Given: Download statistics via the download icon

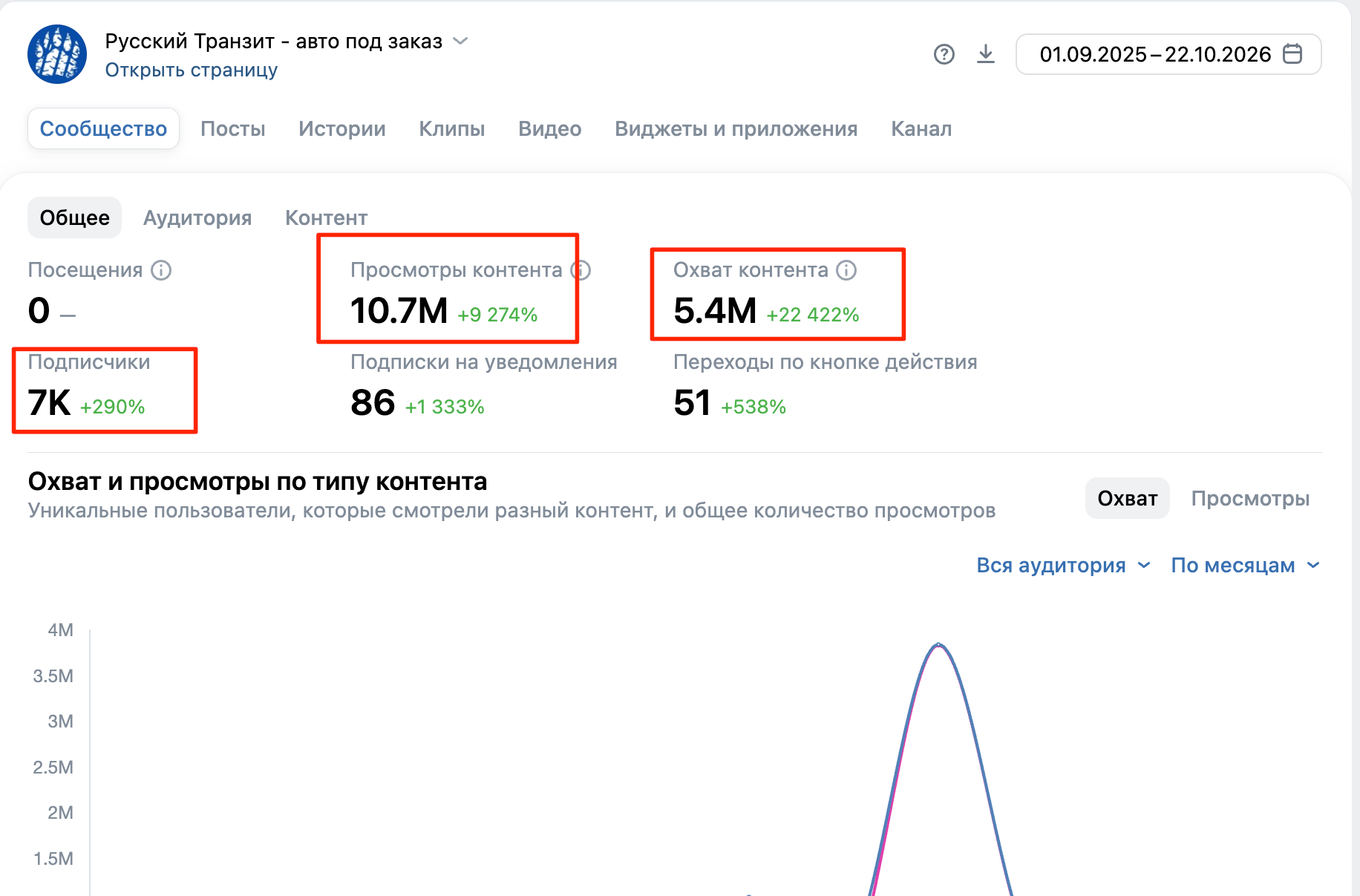Looking at the screenshot, I should [x=986, y=54].
